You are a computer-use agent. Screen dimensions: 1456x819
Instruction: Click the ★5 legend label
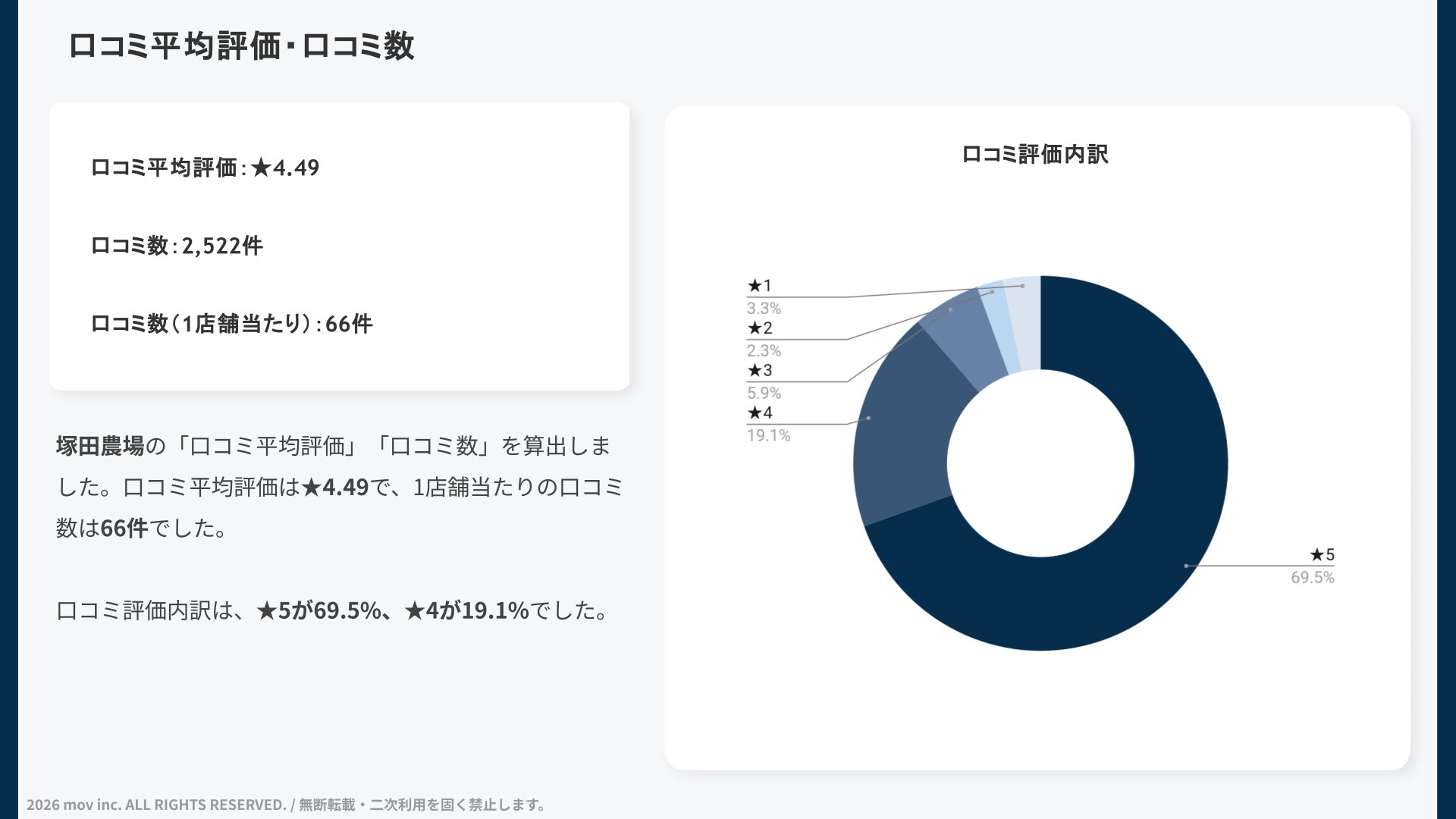tap(1322, 555)
